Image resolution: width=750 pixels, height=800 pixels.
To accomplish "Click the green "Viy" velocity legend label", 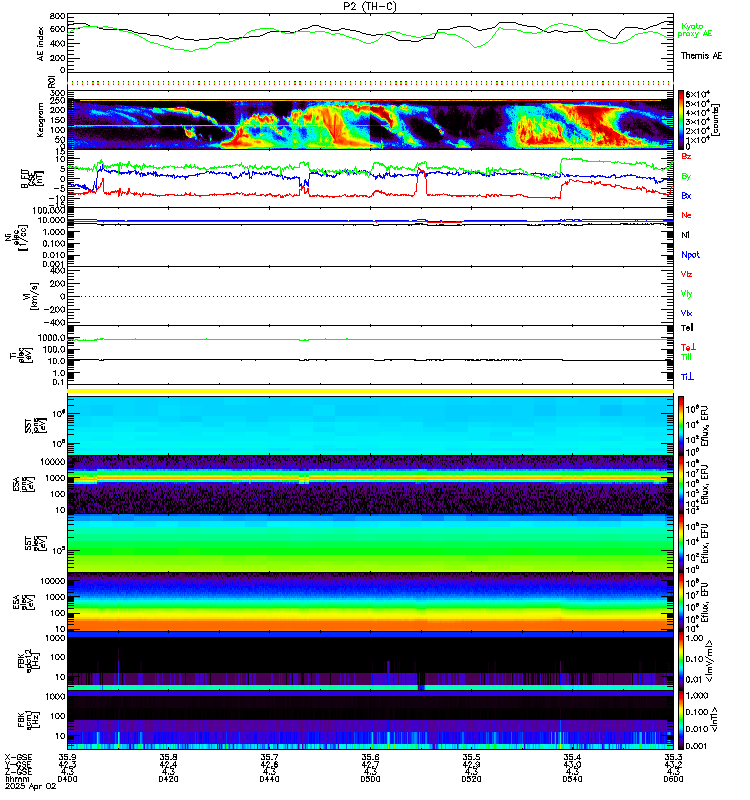I will tap(686, 294).
